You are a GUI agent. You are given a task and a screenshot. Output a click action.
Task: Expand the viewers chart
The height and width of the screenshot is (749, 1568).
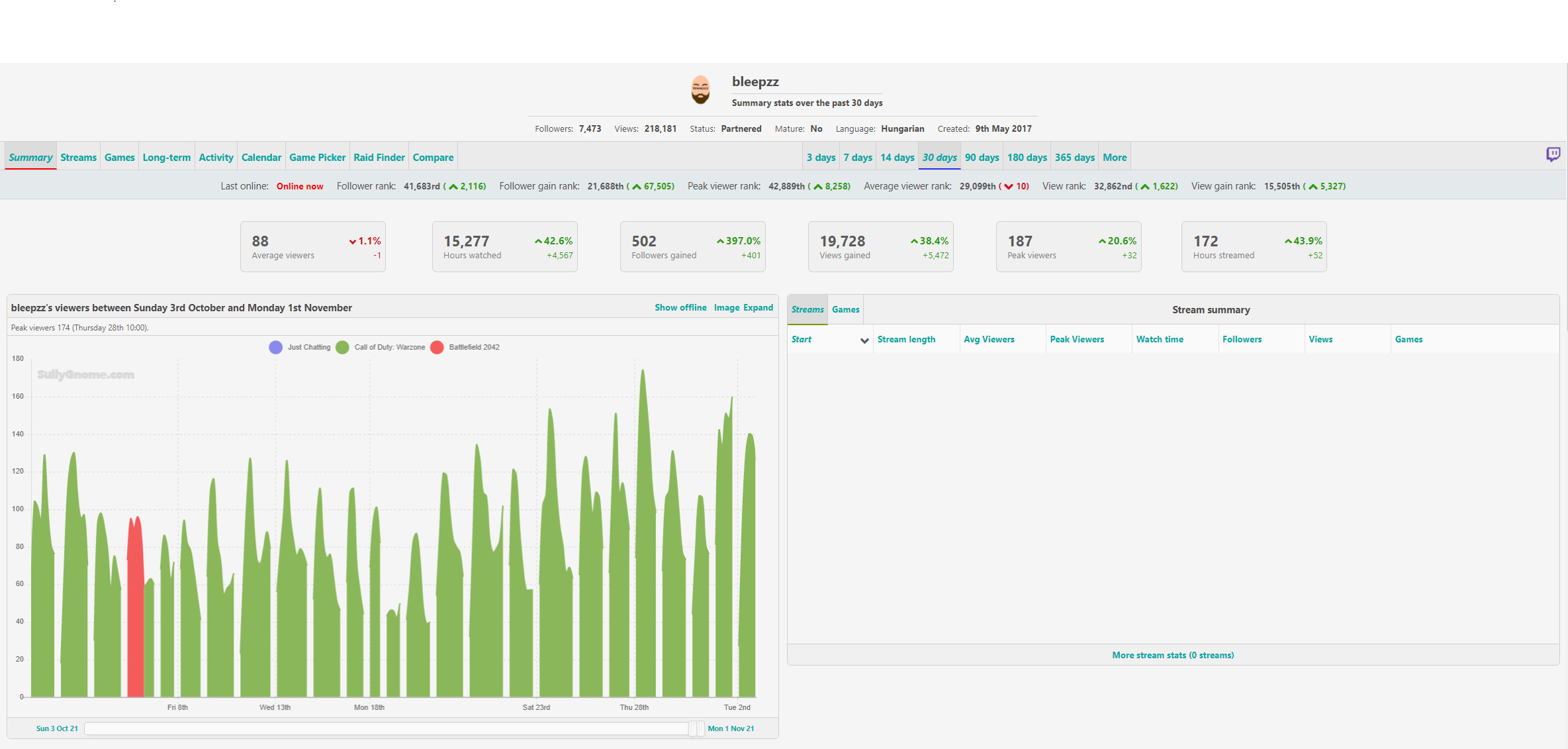coord(758,308)
